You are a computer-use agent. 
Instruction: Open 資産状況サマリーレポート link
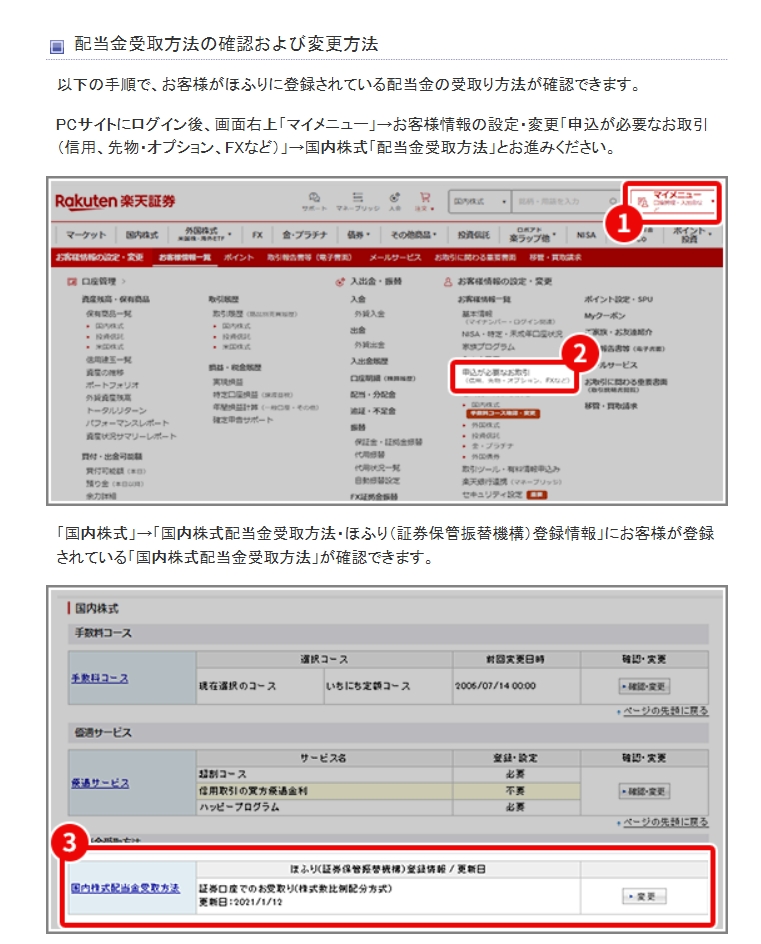tap(131, 436)
